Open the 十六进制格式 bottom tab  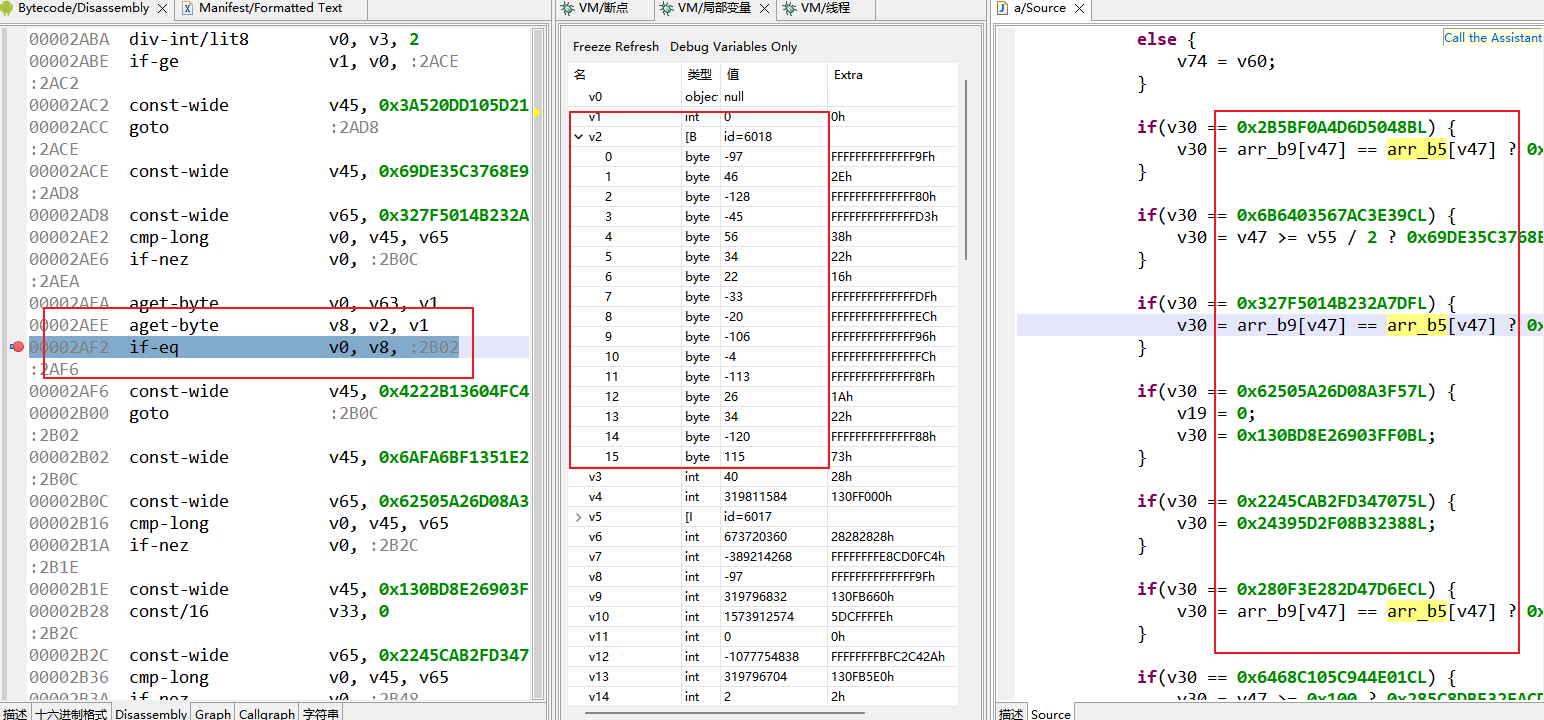pos(71,713)
